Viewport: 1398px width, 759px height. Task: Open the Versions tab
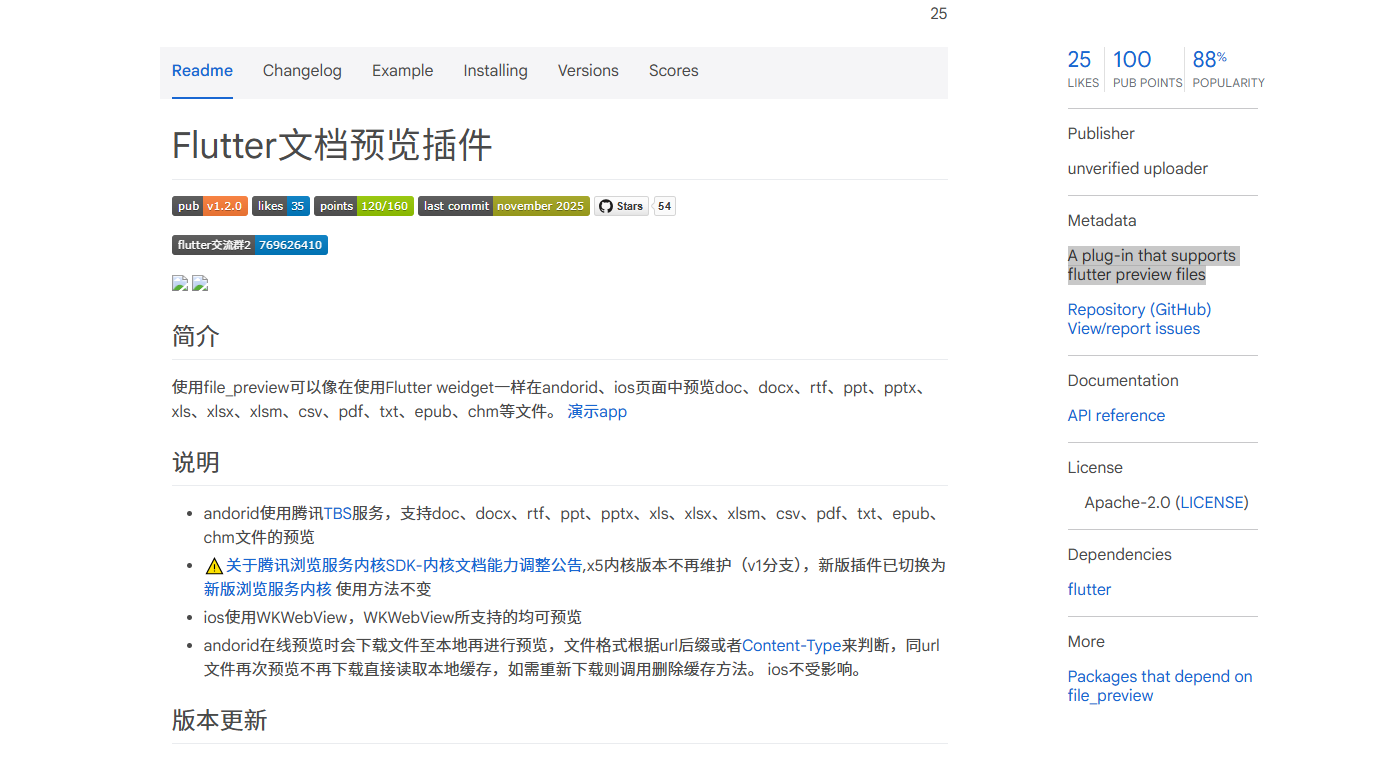588,71
